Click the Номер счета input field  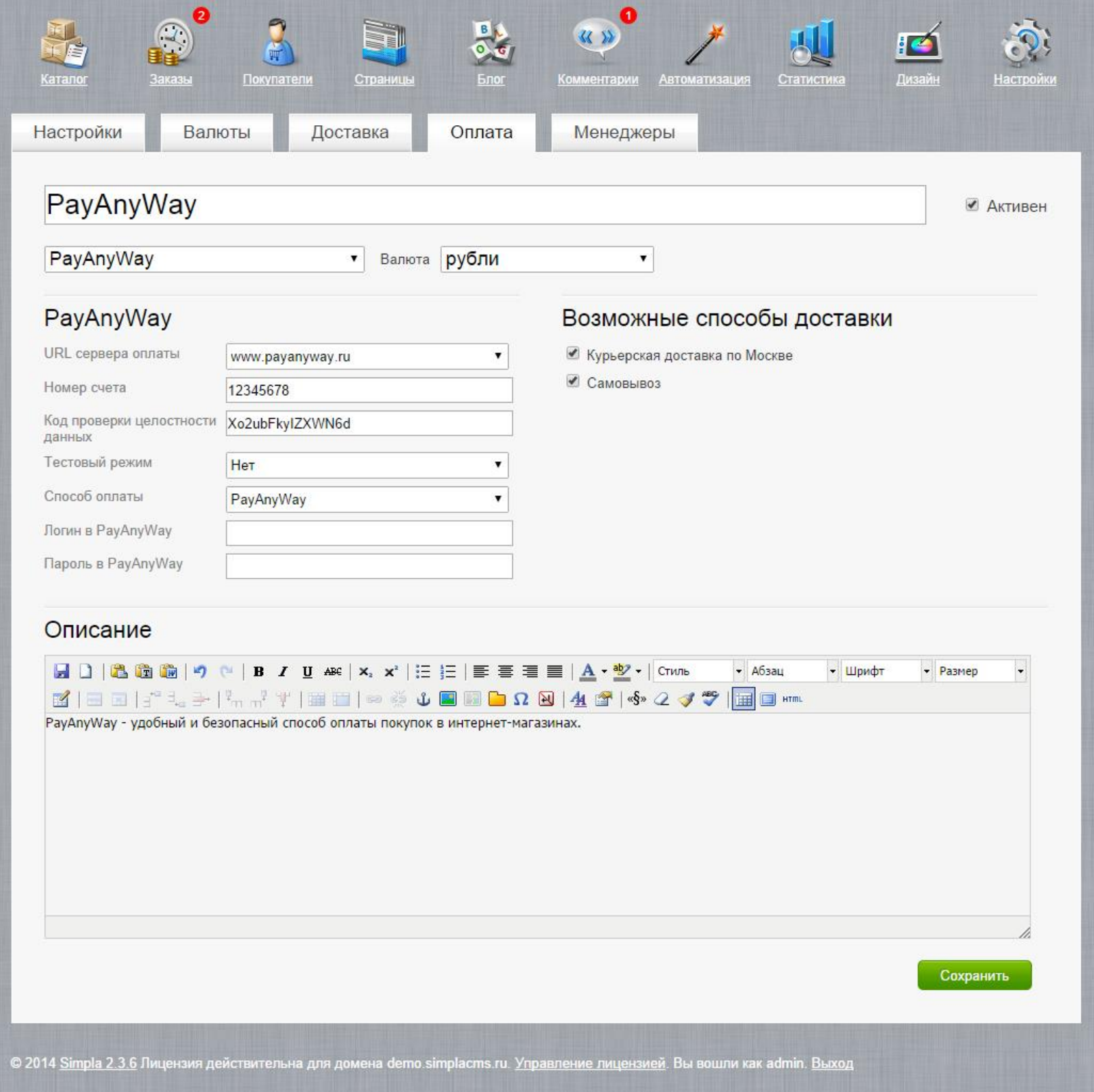coord(369,390)
